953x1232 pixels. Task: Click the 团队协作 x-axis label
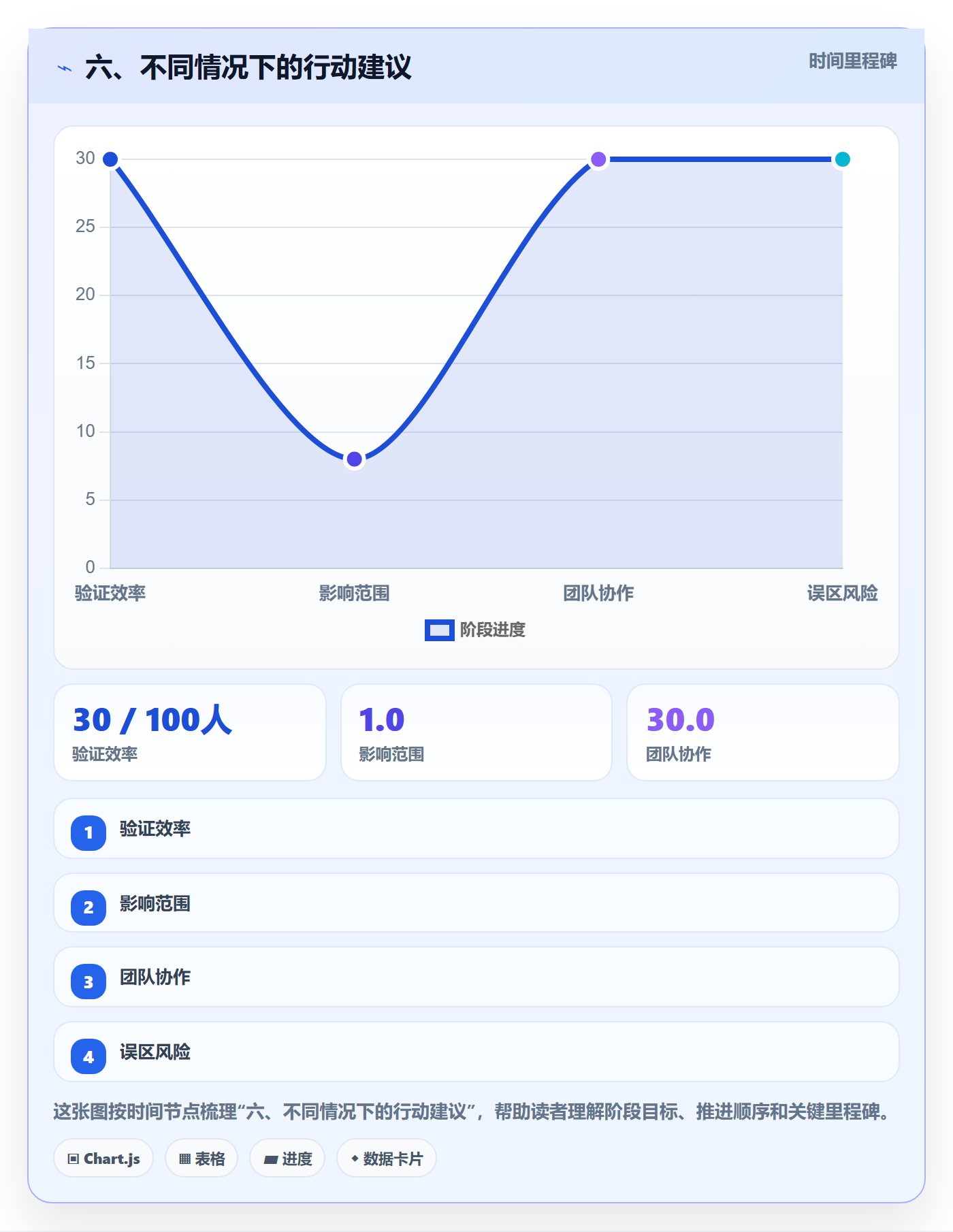(x=598, y=594)
